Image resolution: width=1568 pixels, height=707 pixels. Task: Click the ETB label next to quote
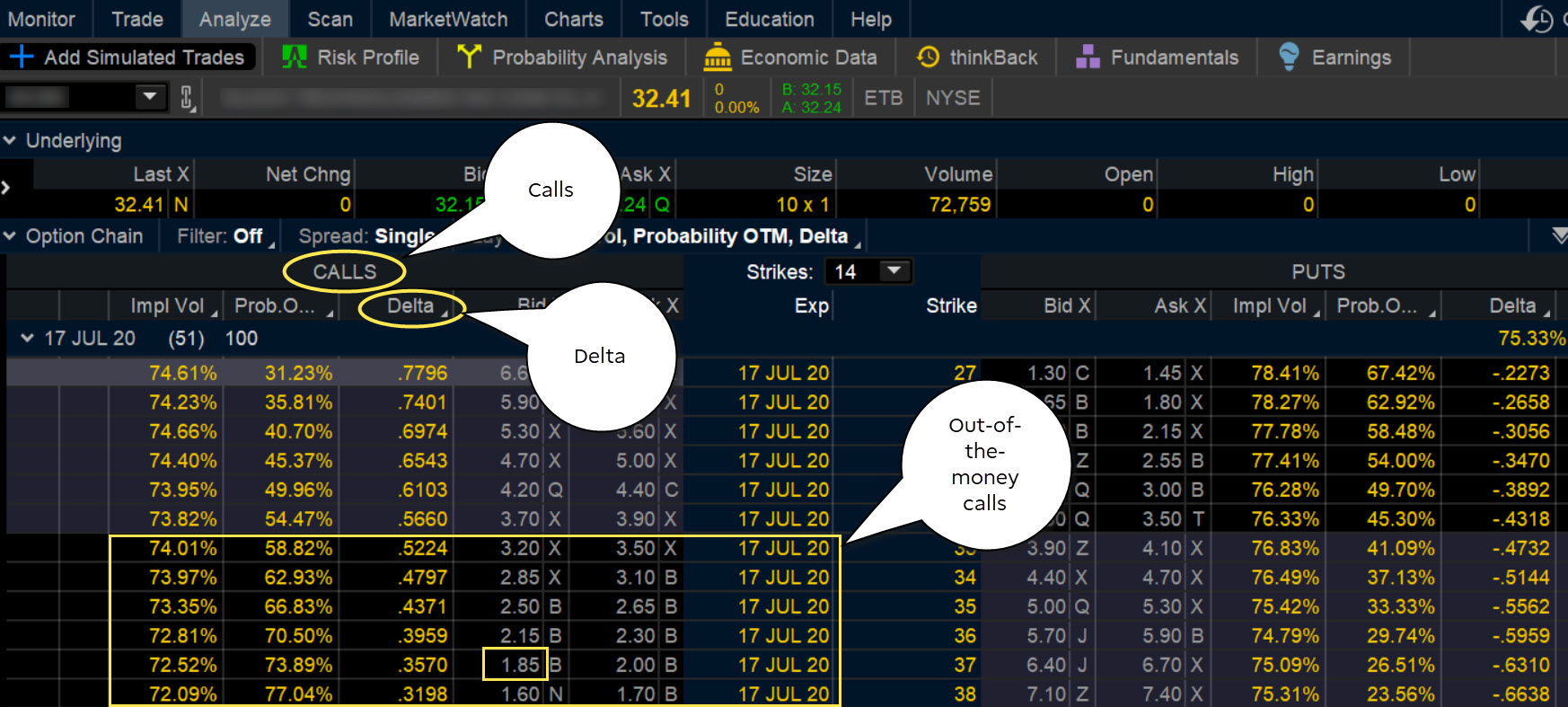coord(883,97)
